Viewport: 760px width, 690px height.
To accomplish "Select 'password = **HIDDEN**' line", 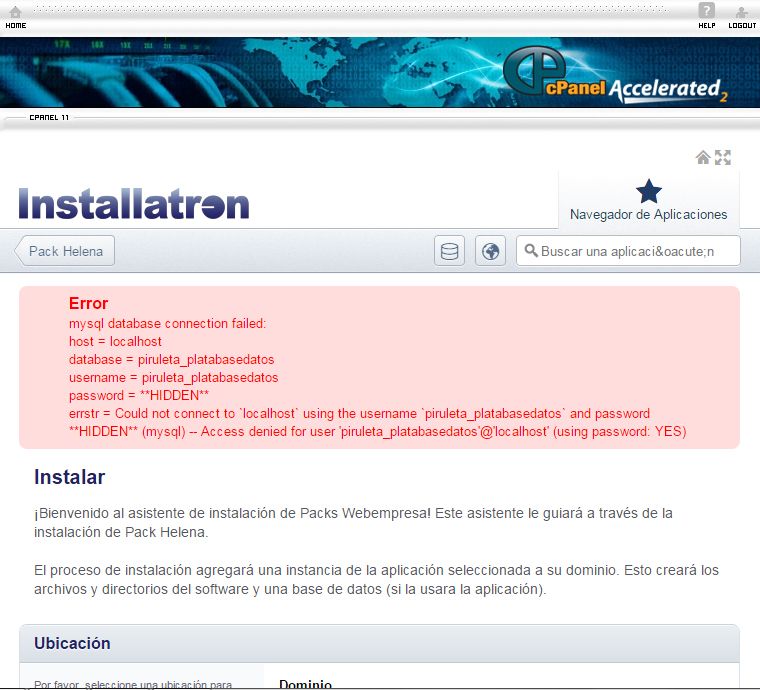I will pos(139,395).
